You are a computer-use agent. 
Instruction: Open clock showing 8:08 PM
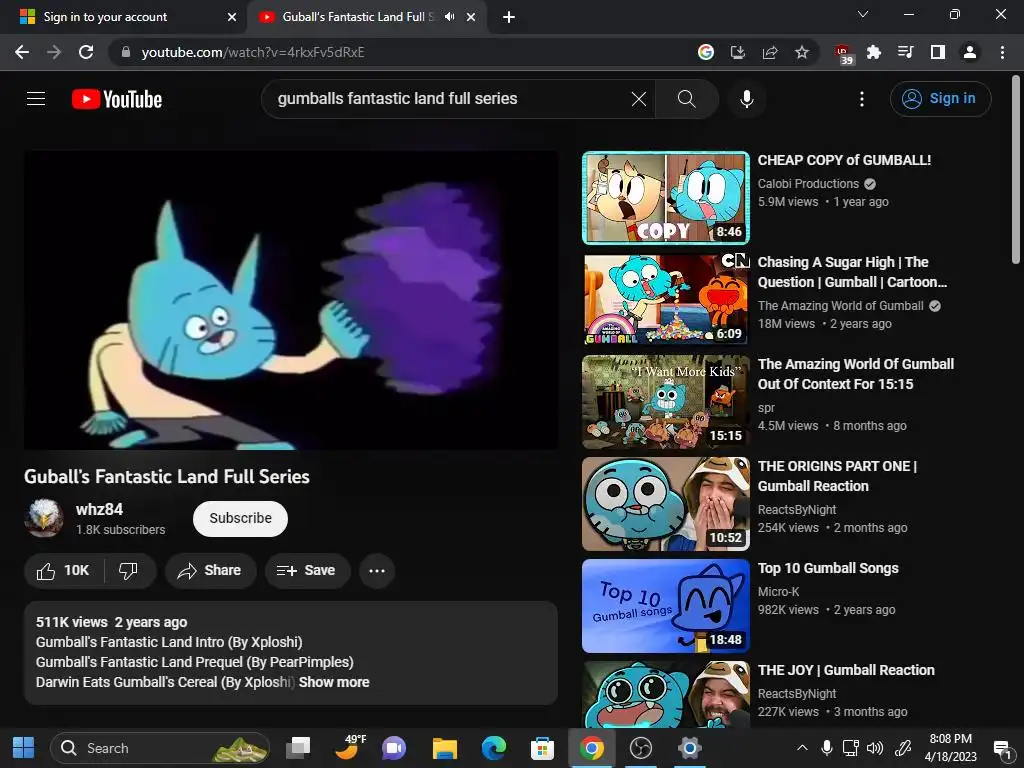(950, 748)
